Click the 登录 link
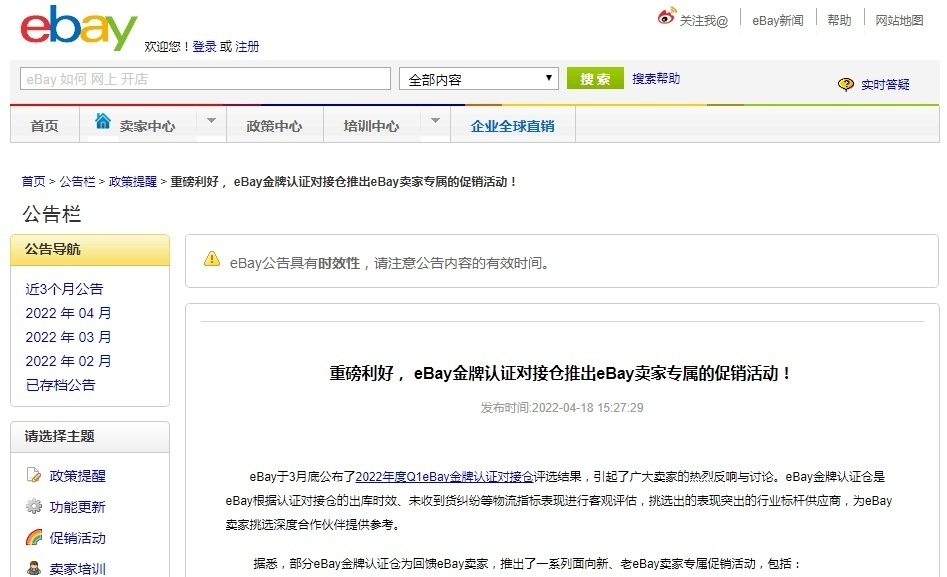Screen dimensions: 947x577 tap(204, 47)
